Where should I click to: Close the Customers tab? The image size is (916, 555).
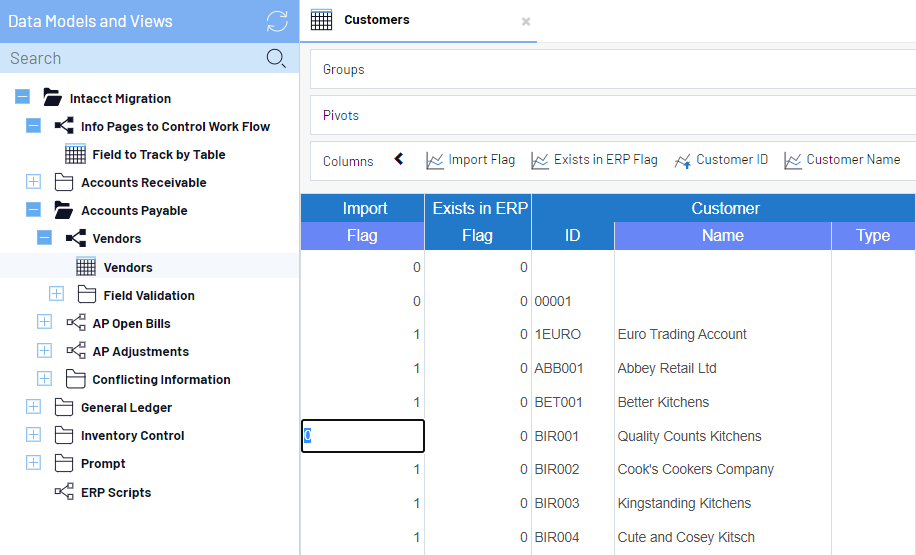tap(526, 21)
